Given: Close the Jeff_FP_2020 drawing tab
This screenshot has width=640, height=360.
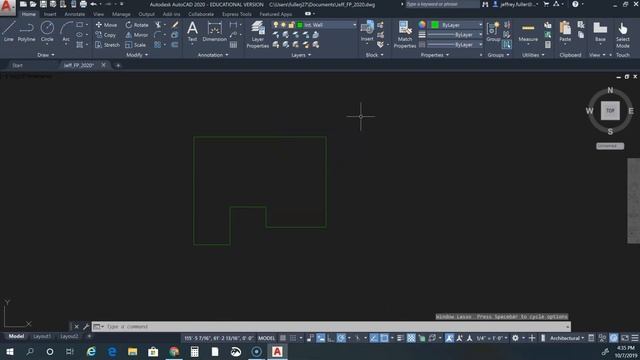Looking at the screenshot, I should (103, 65).
